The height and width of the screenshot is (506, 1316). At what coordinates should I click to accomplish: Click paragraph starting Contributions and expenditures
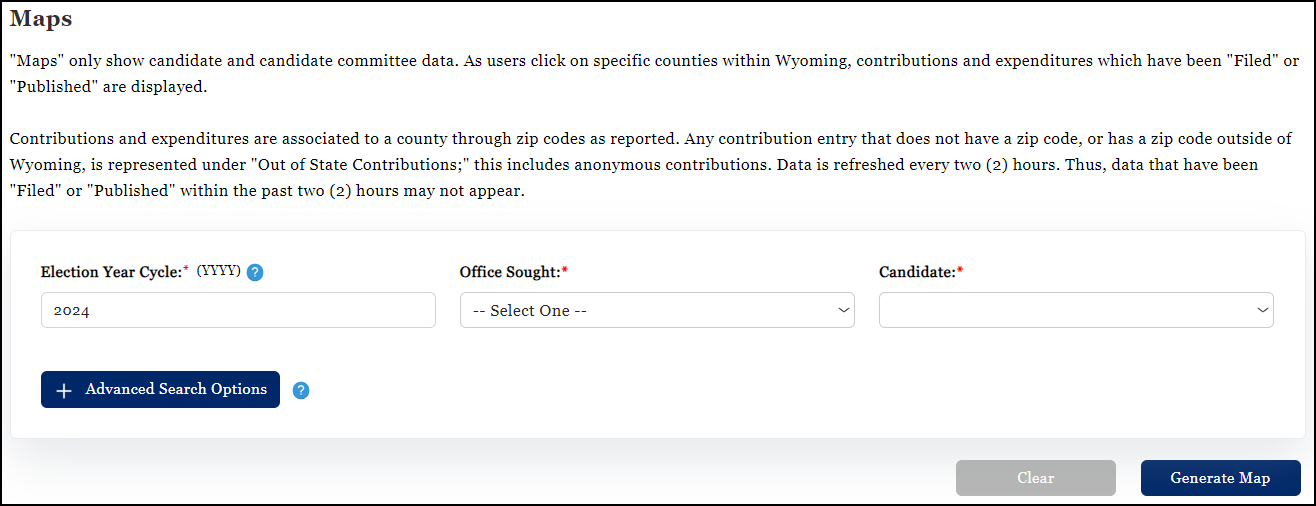[x=650, y=163]
